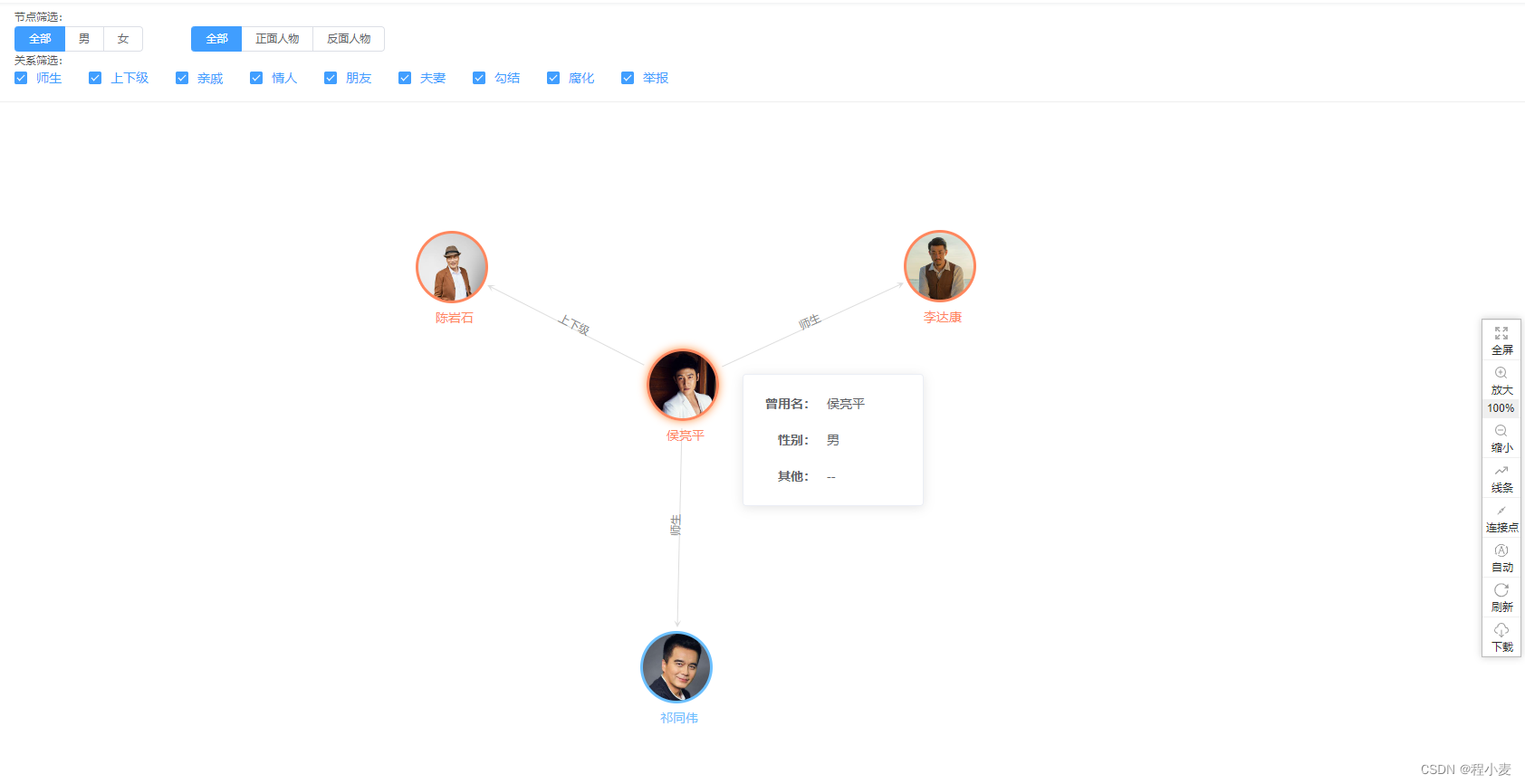Show only 反面人物 characters

coord(349,39)
